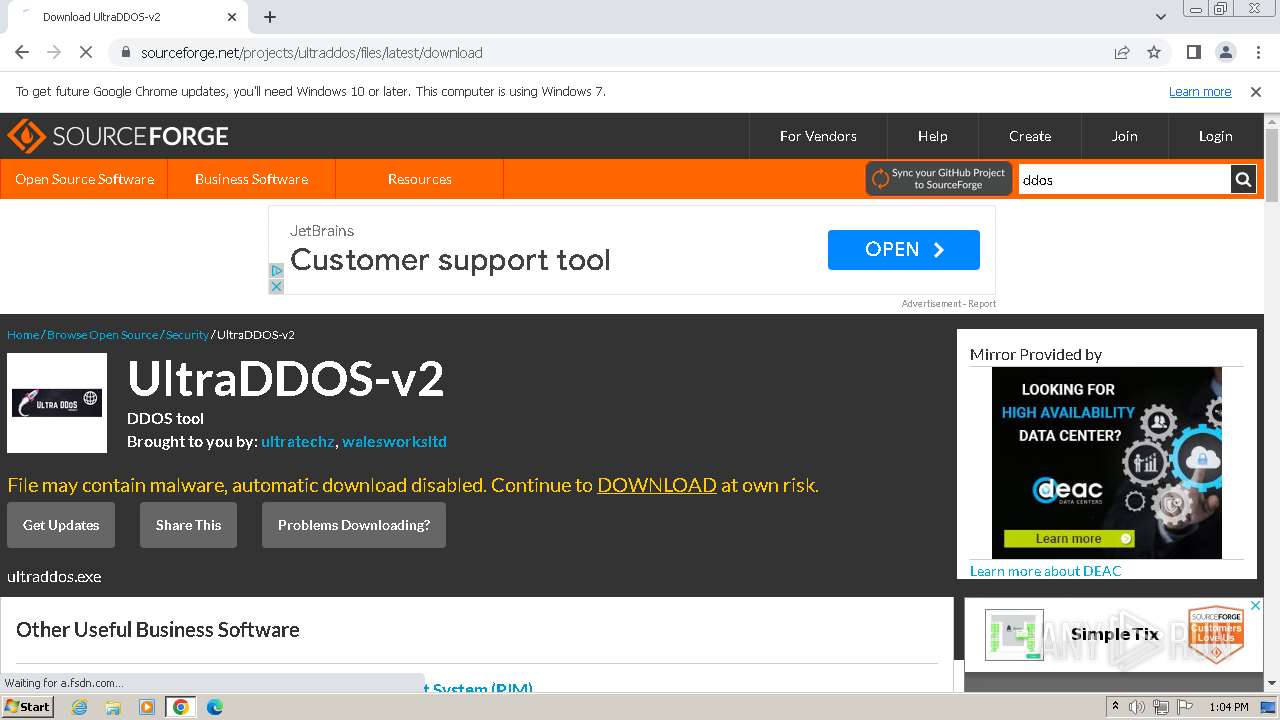Open the Chrome profile avatar menu

point(1225,52)
